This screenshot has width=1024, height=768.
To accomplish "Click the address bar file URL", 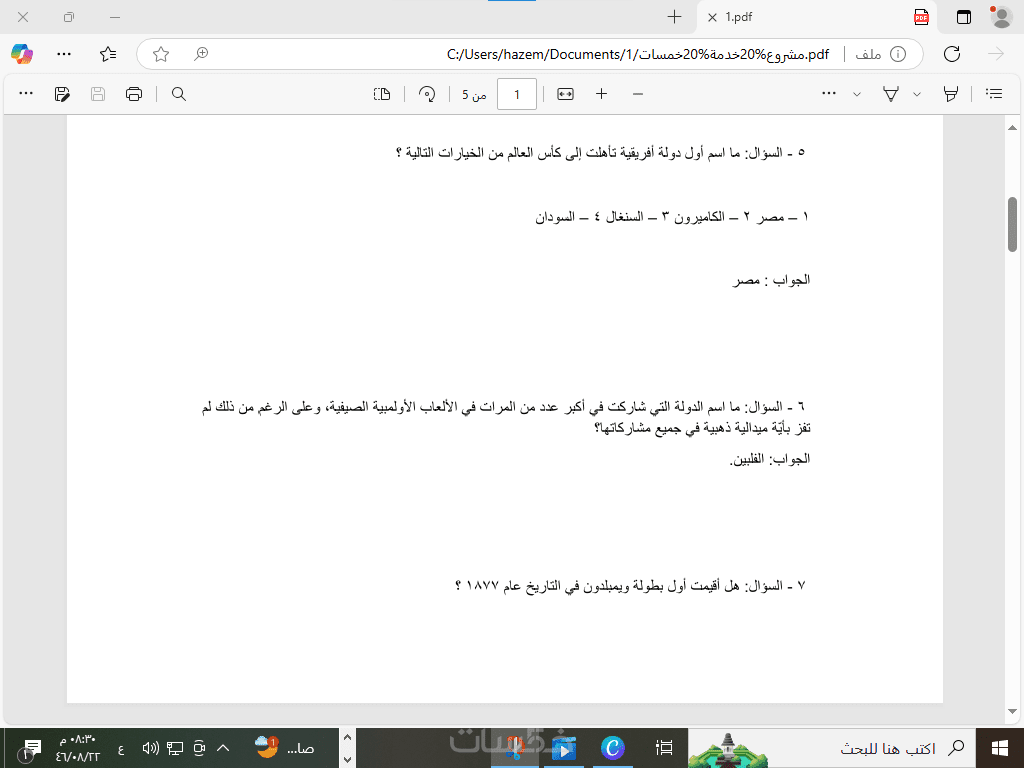I will coord(637,54).
